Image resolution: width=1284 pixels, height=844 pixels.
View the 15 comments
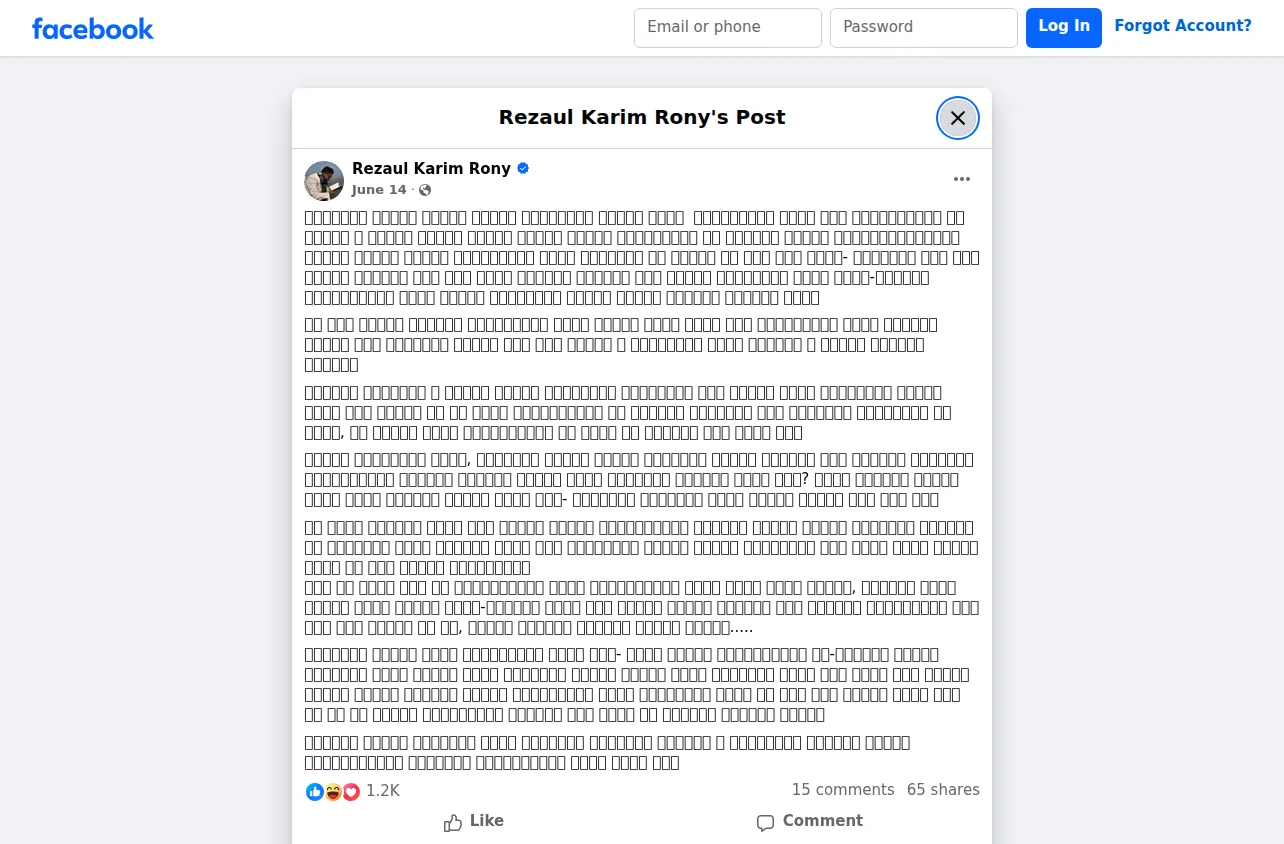pos(843,790)
